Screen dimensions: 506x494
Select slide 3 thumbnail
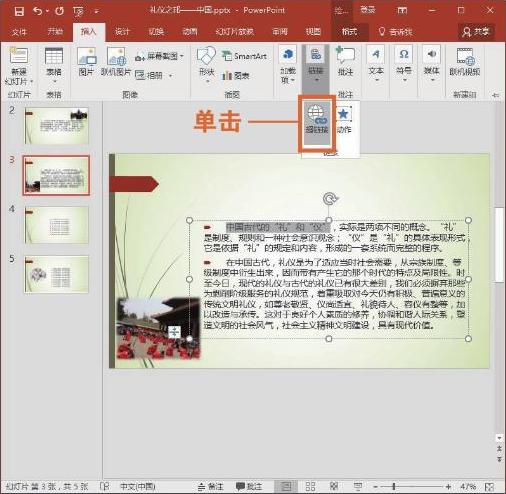point(56,175)
